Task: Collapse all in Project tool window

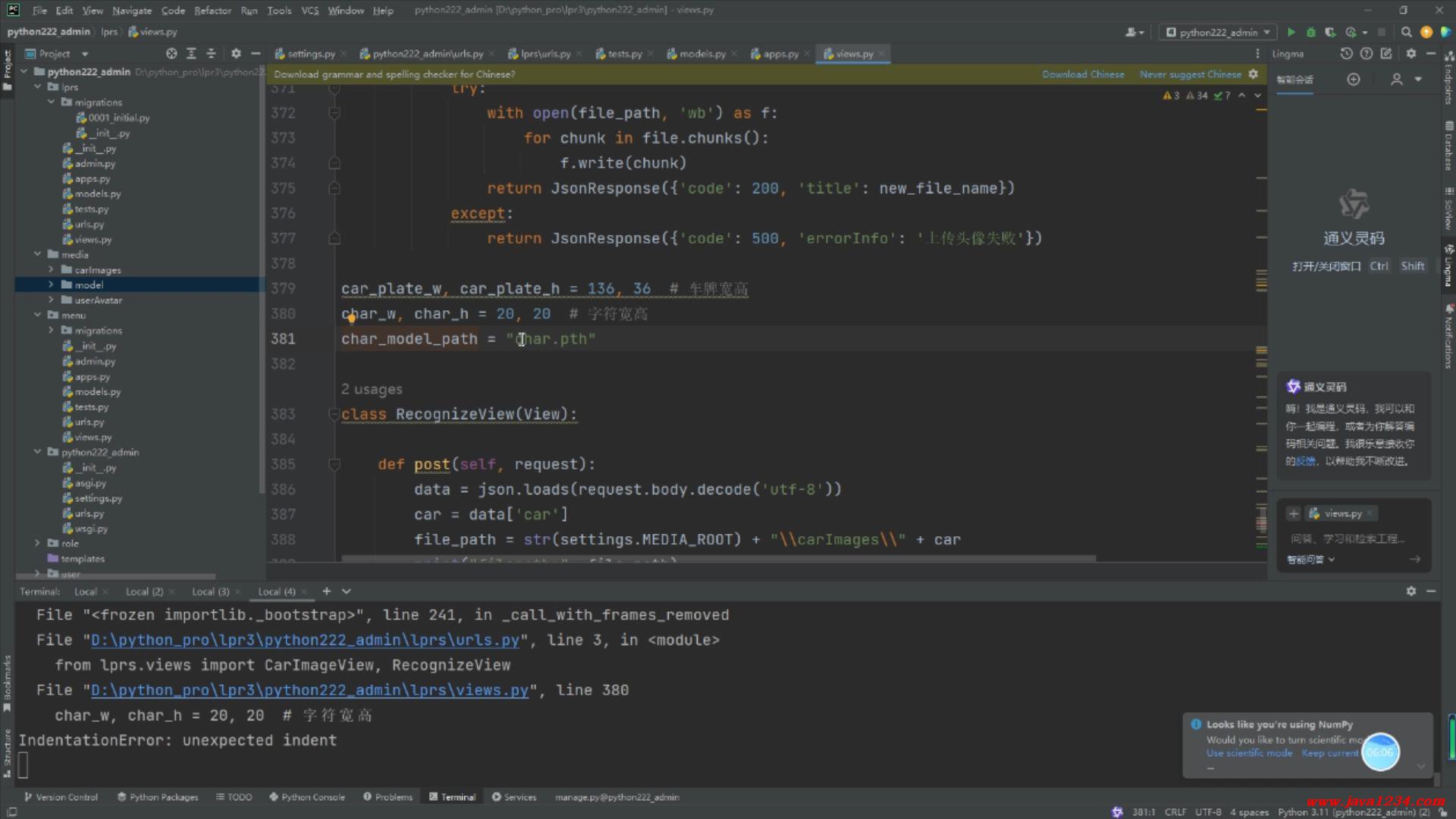Action: (x=211, y=54)
